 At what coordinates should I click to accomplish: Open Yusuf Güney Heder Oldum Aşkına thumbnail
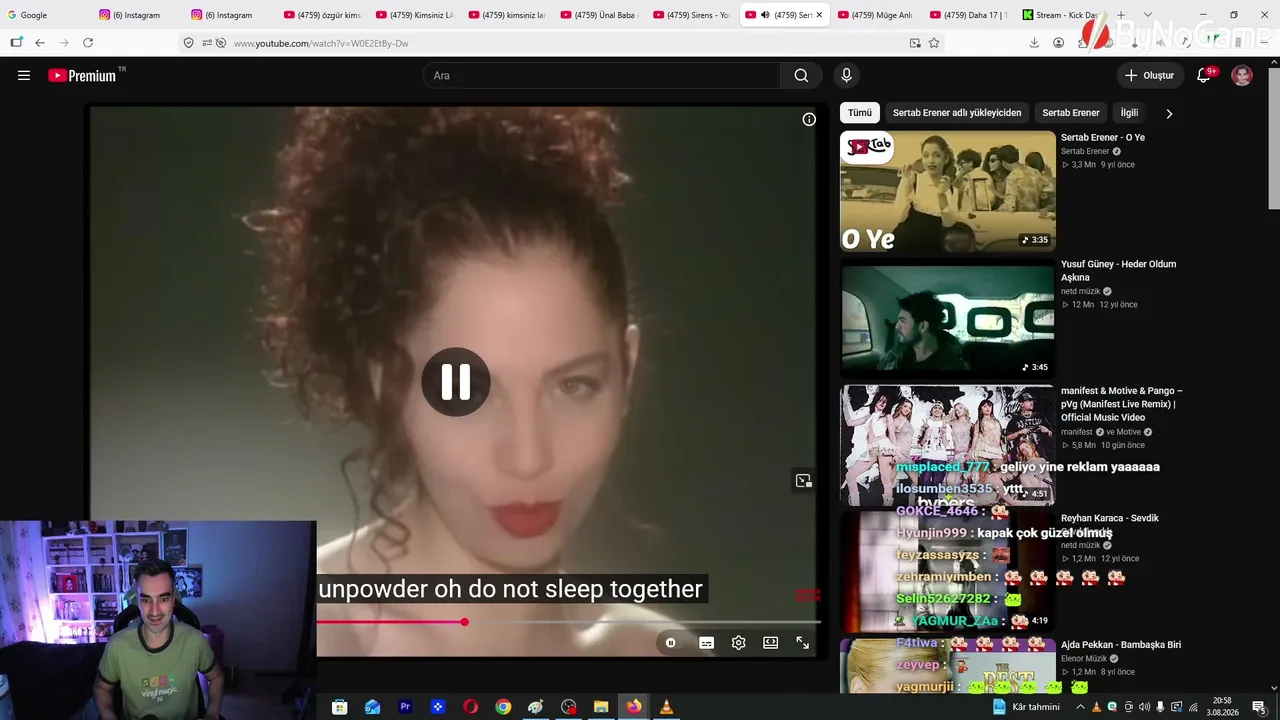click(948, 318)
